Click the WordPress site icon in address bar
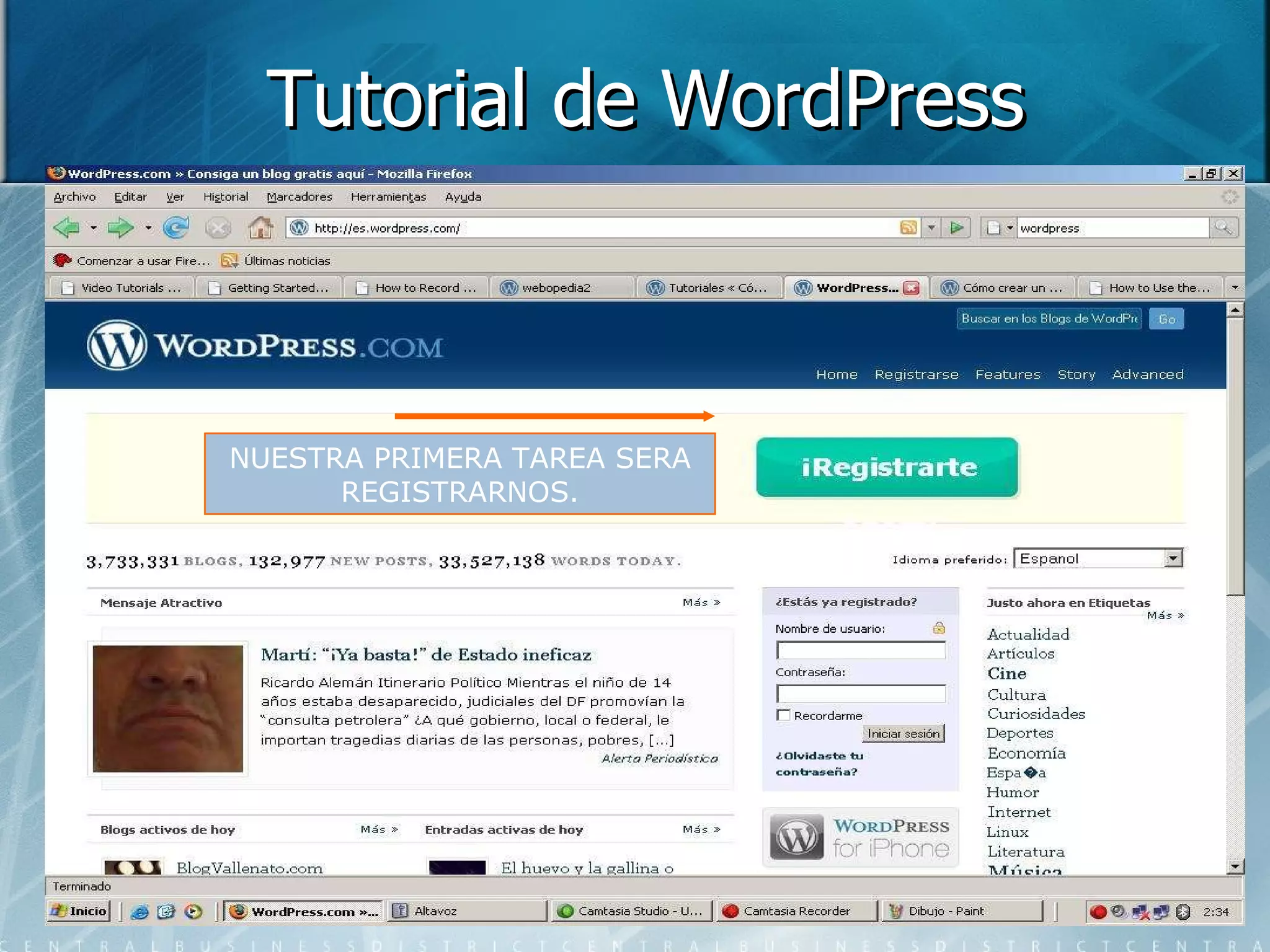 point(300,228)
